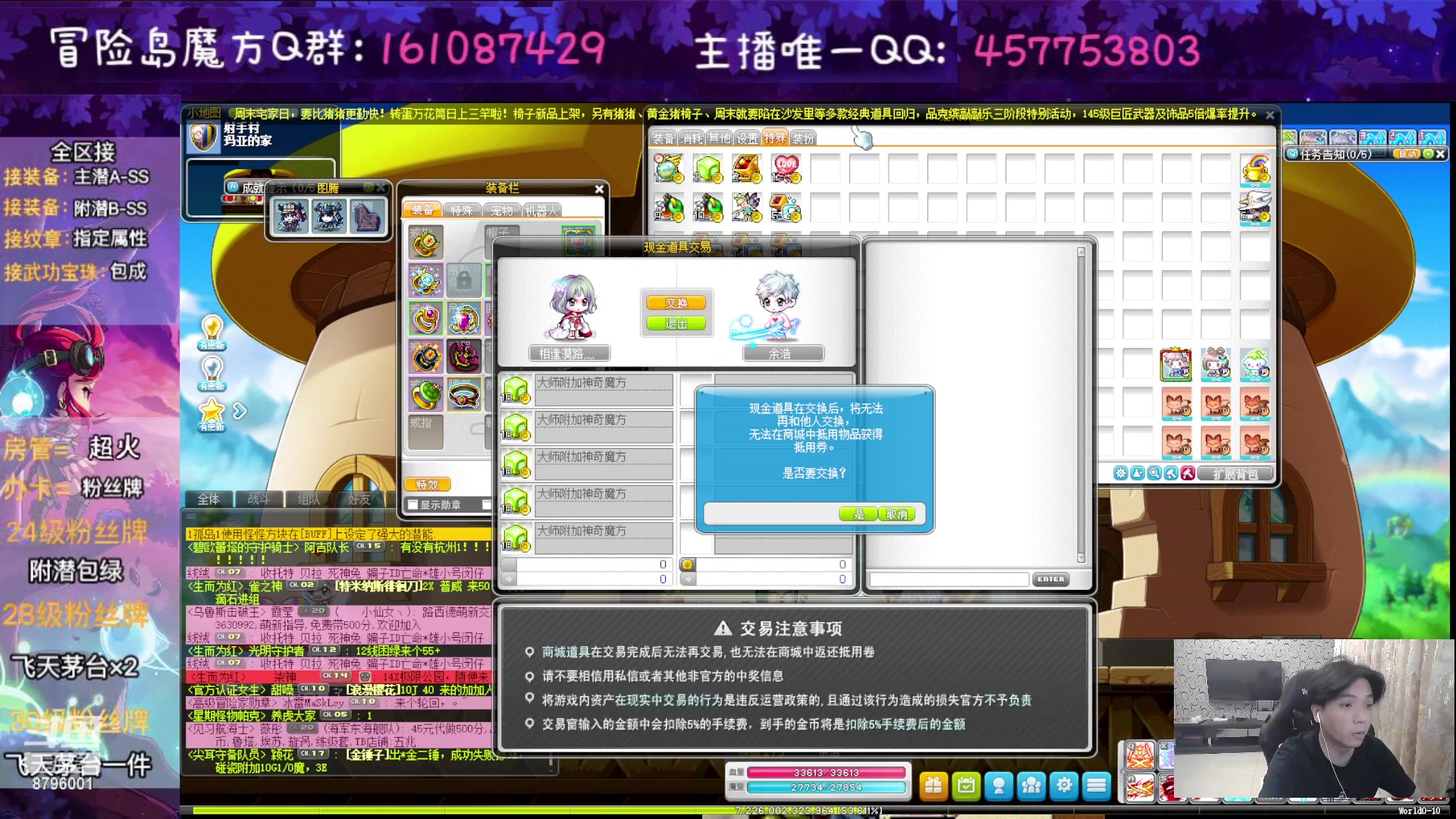Open the settings gear menu icon

(x=1064, y=786)
